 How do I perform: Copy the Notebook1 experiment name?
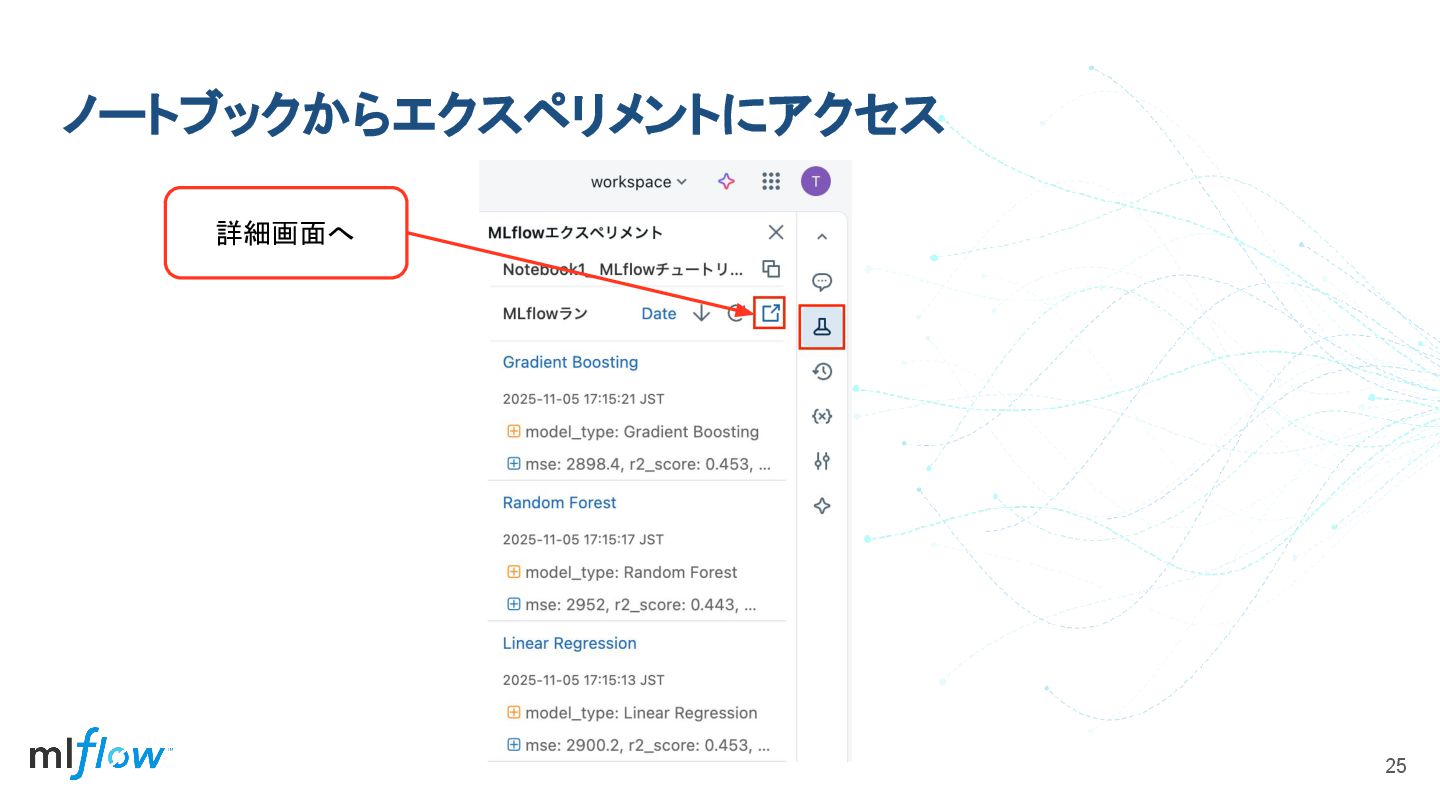[771, 269]
